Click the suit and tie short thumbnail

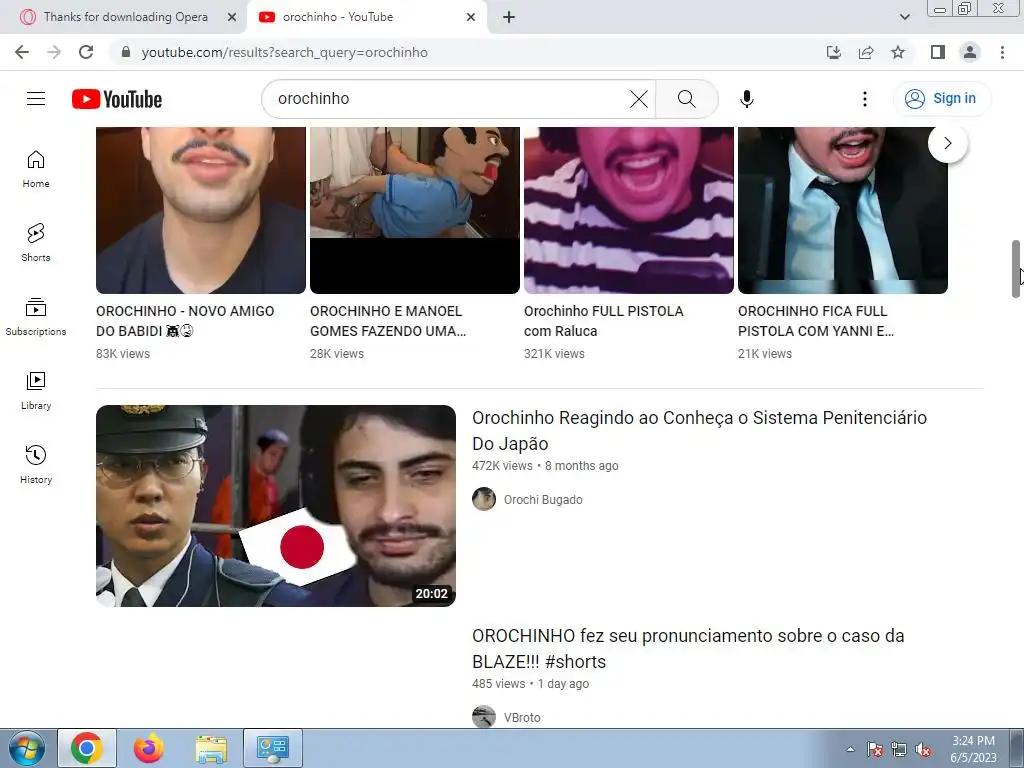(x=842, y=210)
